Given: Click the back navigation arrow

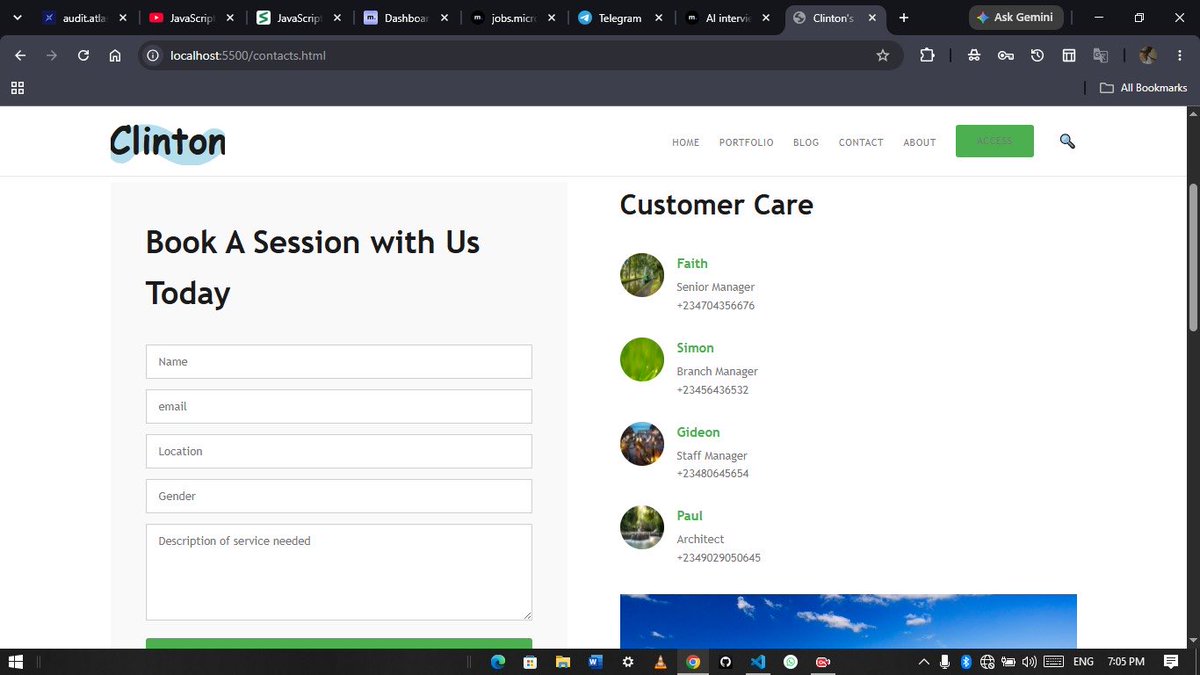Looking at the screenshot, I should pyautogui.click(x=20, y=56).
